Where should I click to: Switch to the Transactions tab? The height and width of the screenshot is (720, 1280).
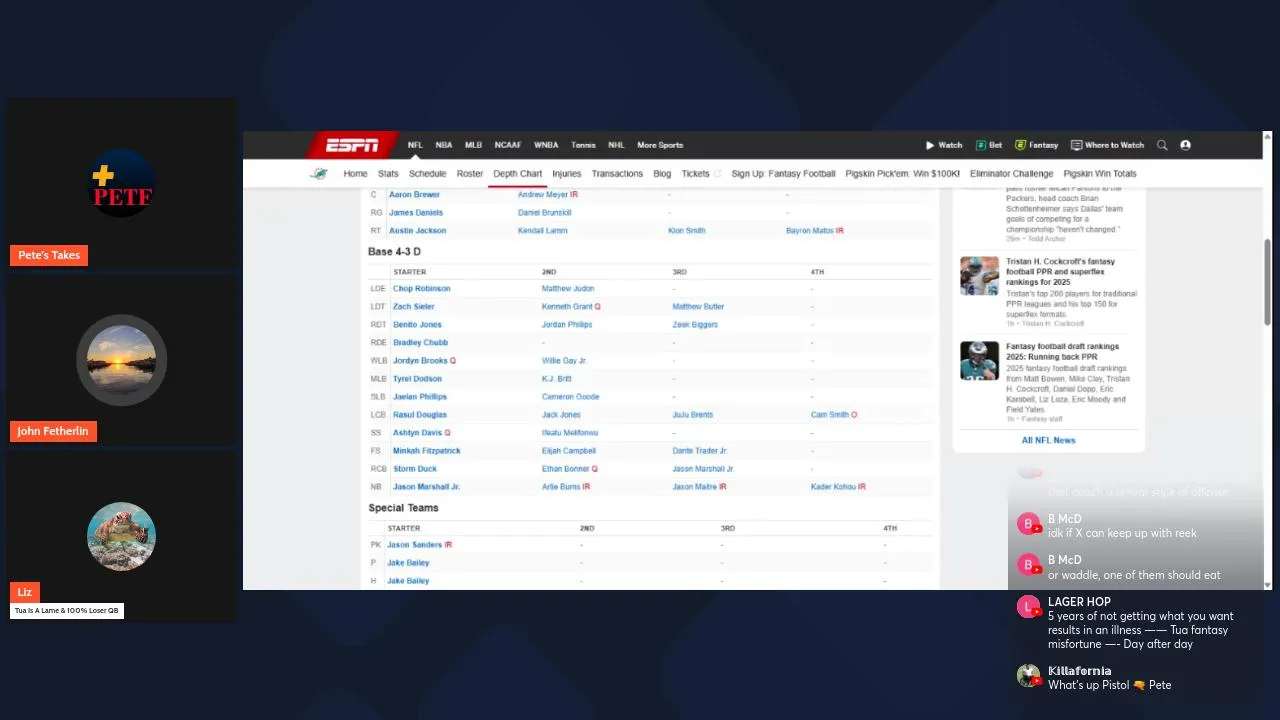(x=617, y=174)
